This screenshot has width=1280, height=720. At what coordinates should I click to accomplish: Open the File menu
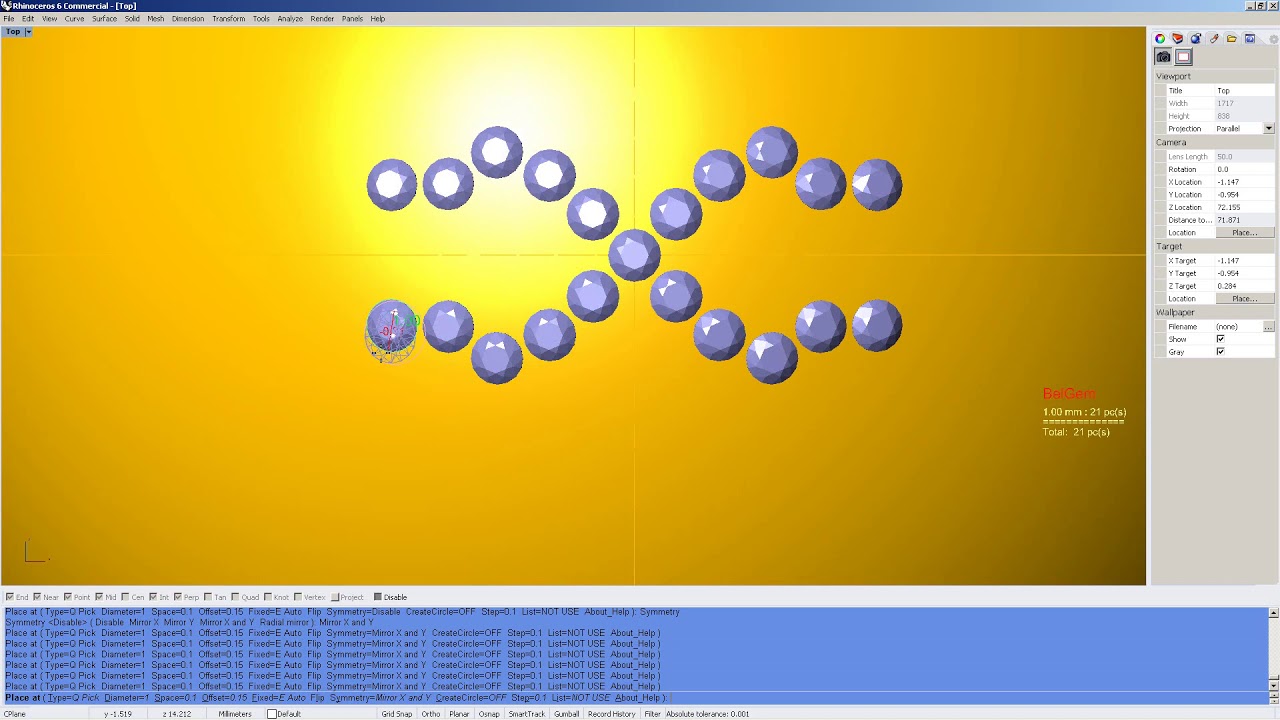[x=9, y=19]
